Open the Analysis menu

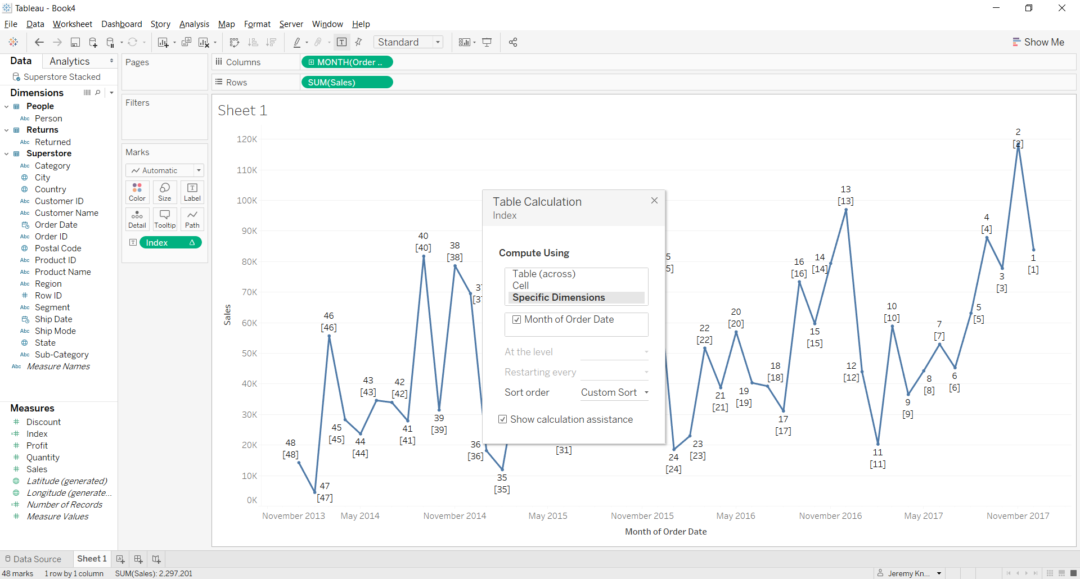193,23
